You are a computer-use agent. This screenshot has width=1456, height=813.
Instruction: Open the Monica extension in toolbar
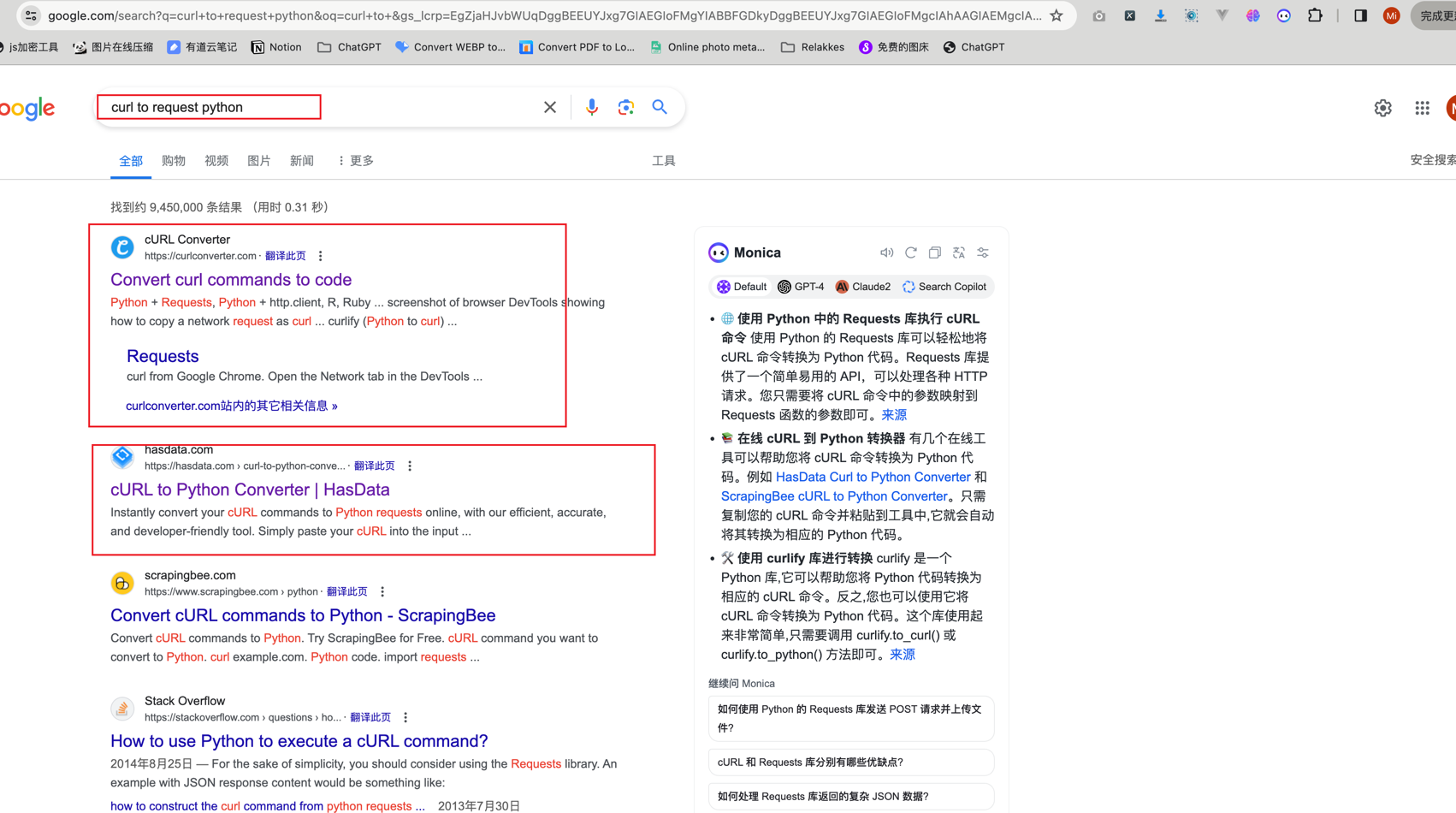(x=1284, y=15)
